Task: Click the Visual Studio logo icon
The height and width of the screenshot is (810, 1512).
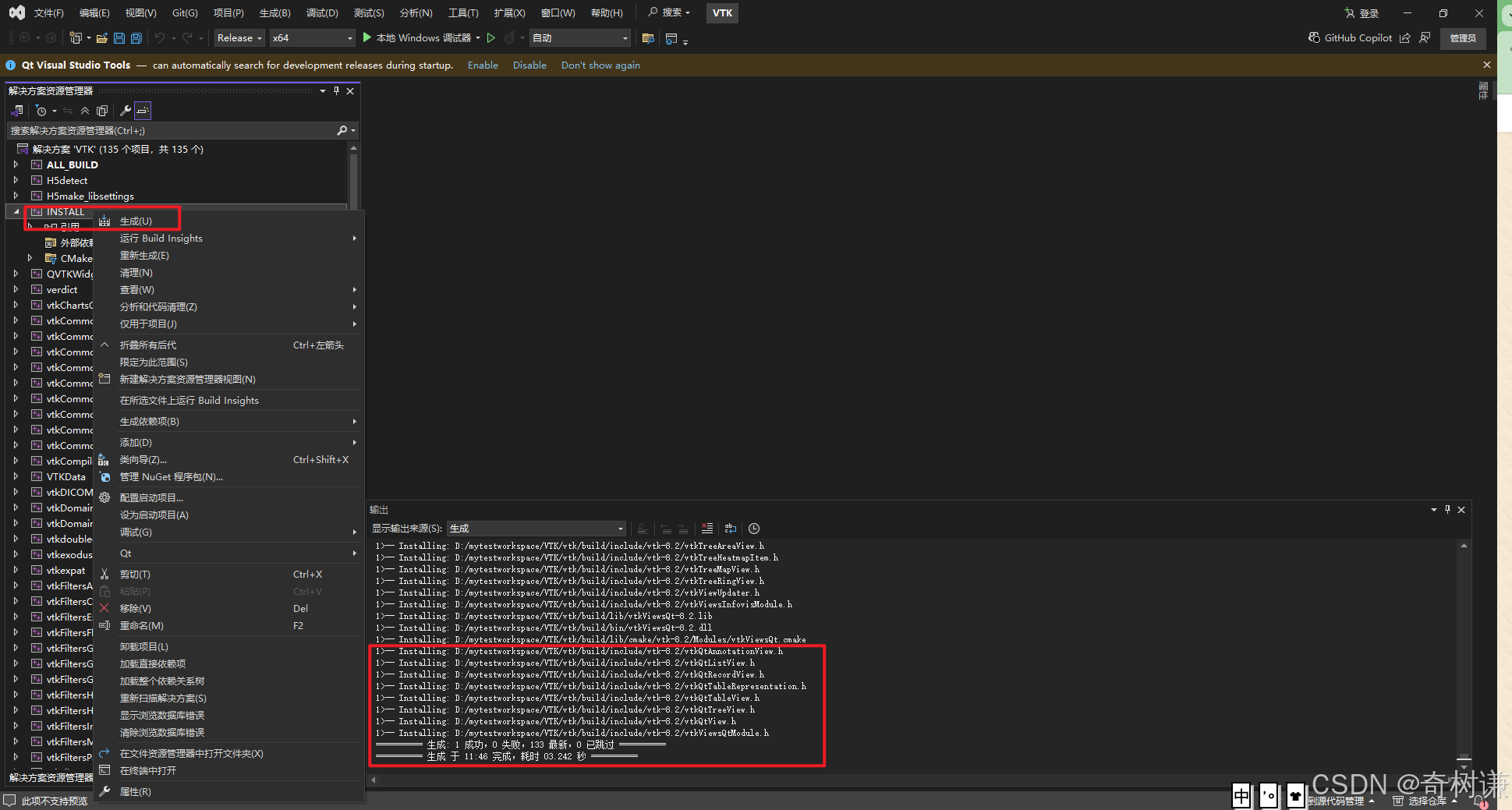Action: 17,12
